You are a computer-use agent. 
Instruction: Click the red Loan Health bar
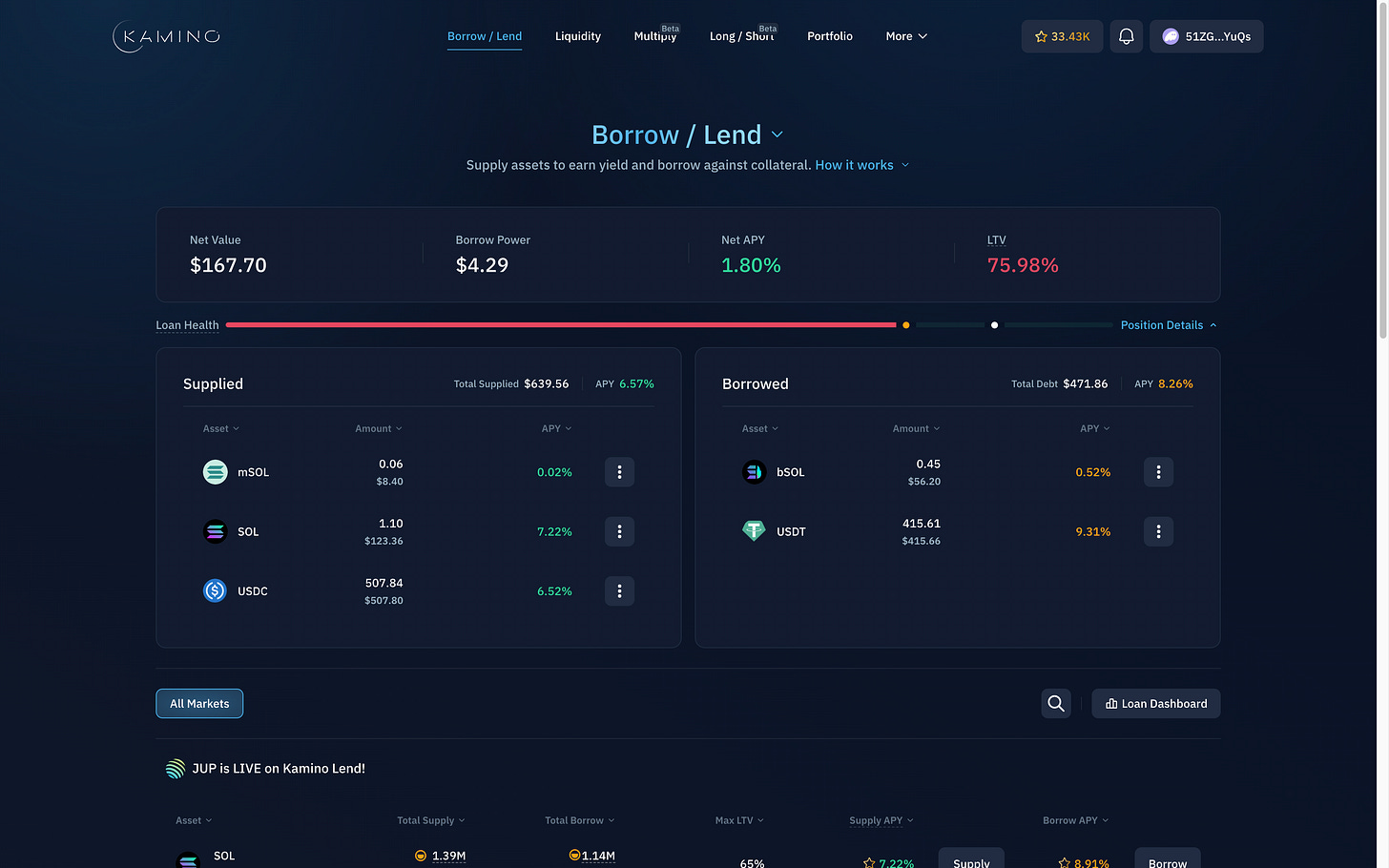point(561,325)
